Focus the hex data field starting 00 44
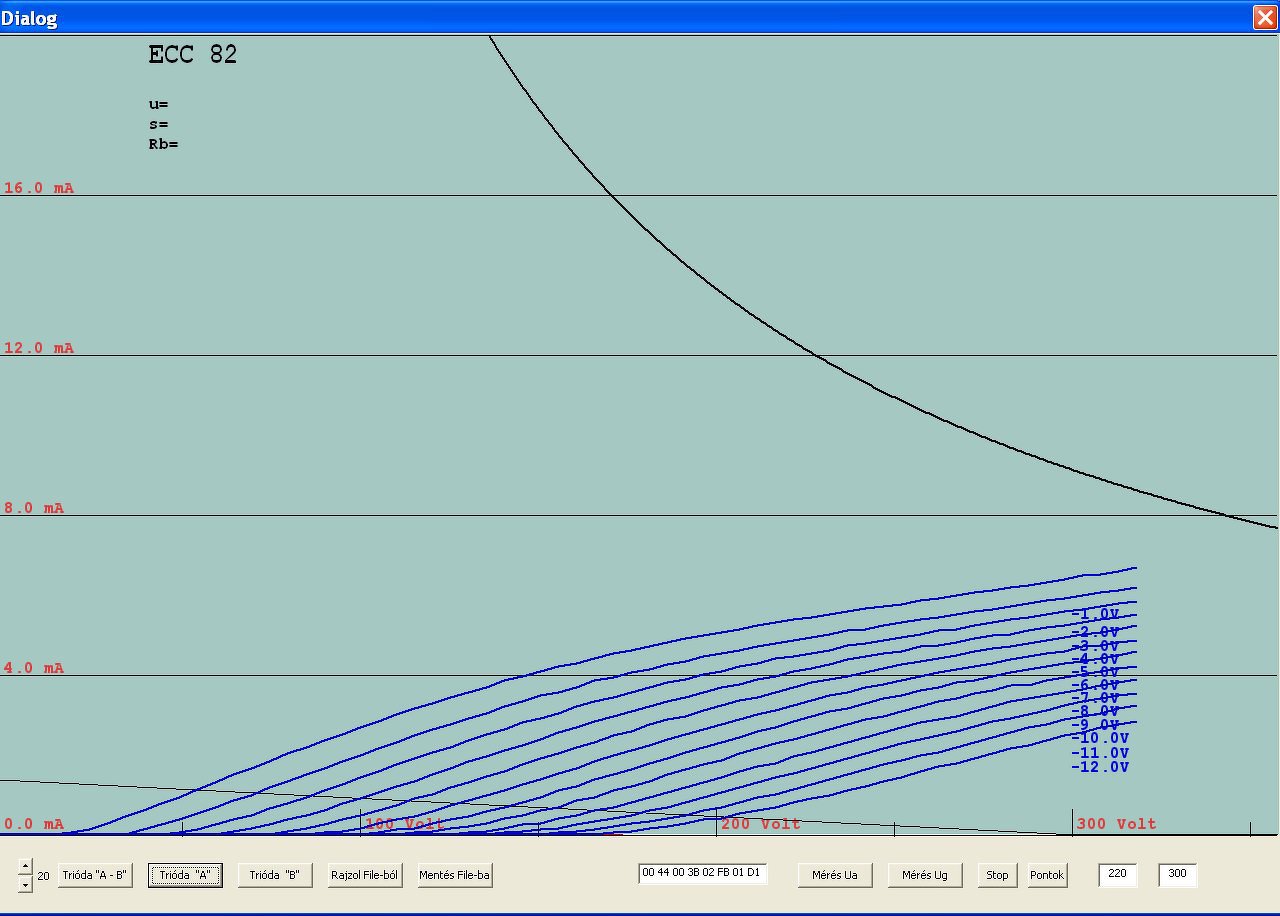The width and height of the screenshot is (1280, 916). 702,873
